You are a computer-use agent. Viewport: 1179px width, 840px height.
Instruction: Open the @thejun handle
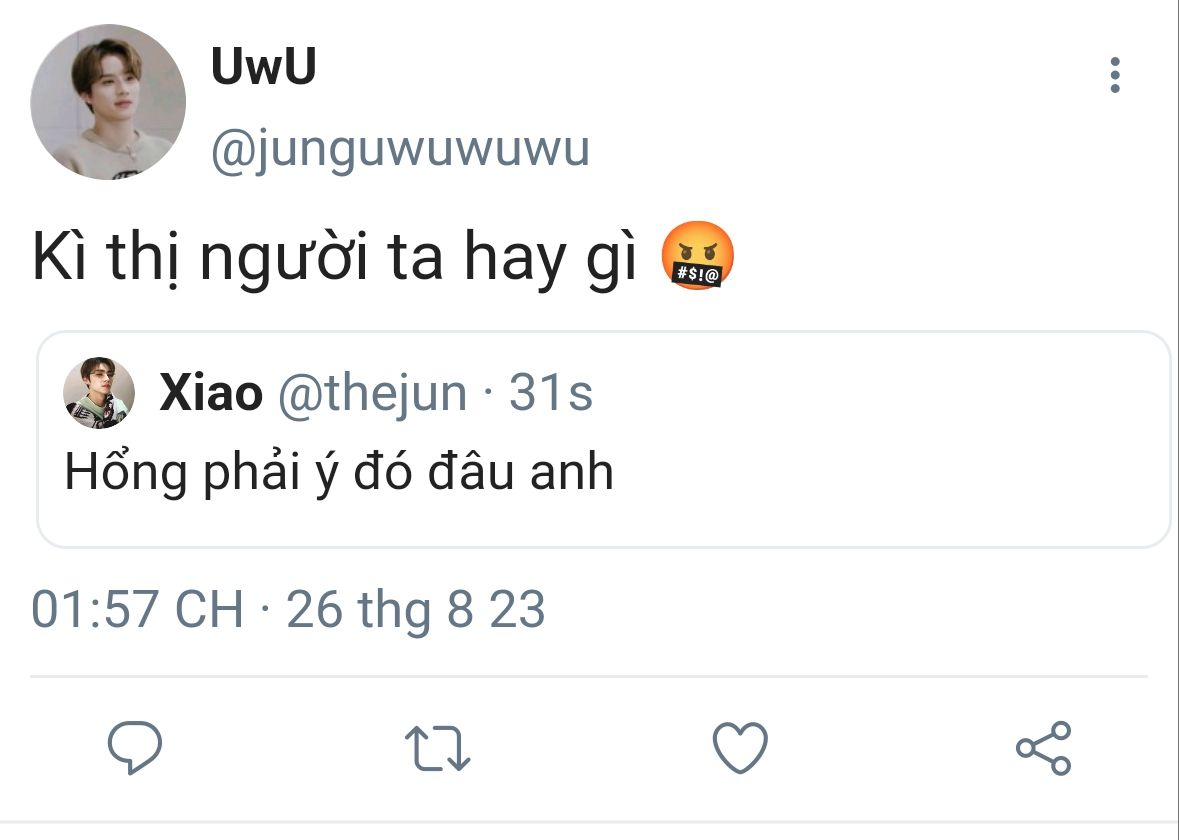coord(370,394)
